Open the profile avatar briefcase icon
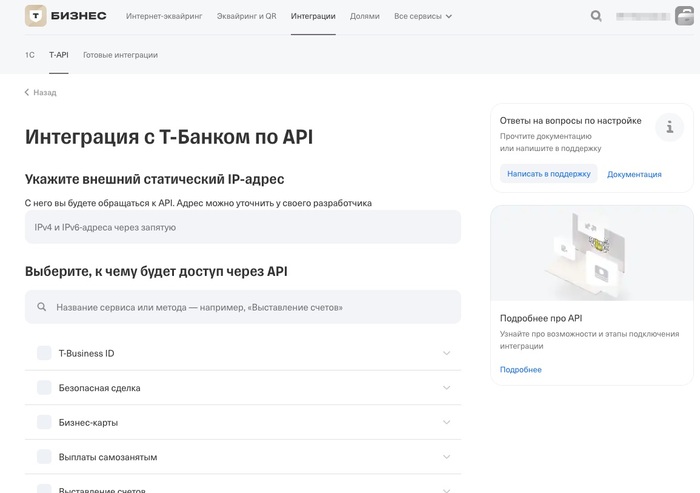700x493 pixels. (x=684, y=16)
